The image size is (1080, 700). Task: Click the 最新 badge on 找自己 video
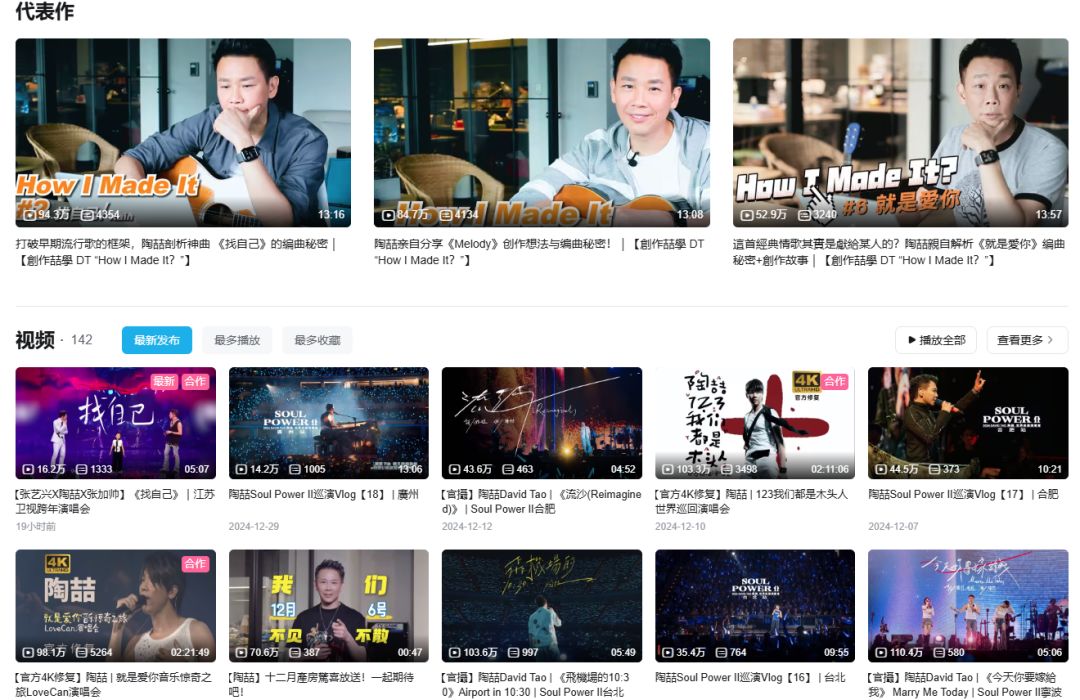tap(164, 381)
